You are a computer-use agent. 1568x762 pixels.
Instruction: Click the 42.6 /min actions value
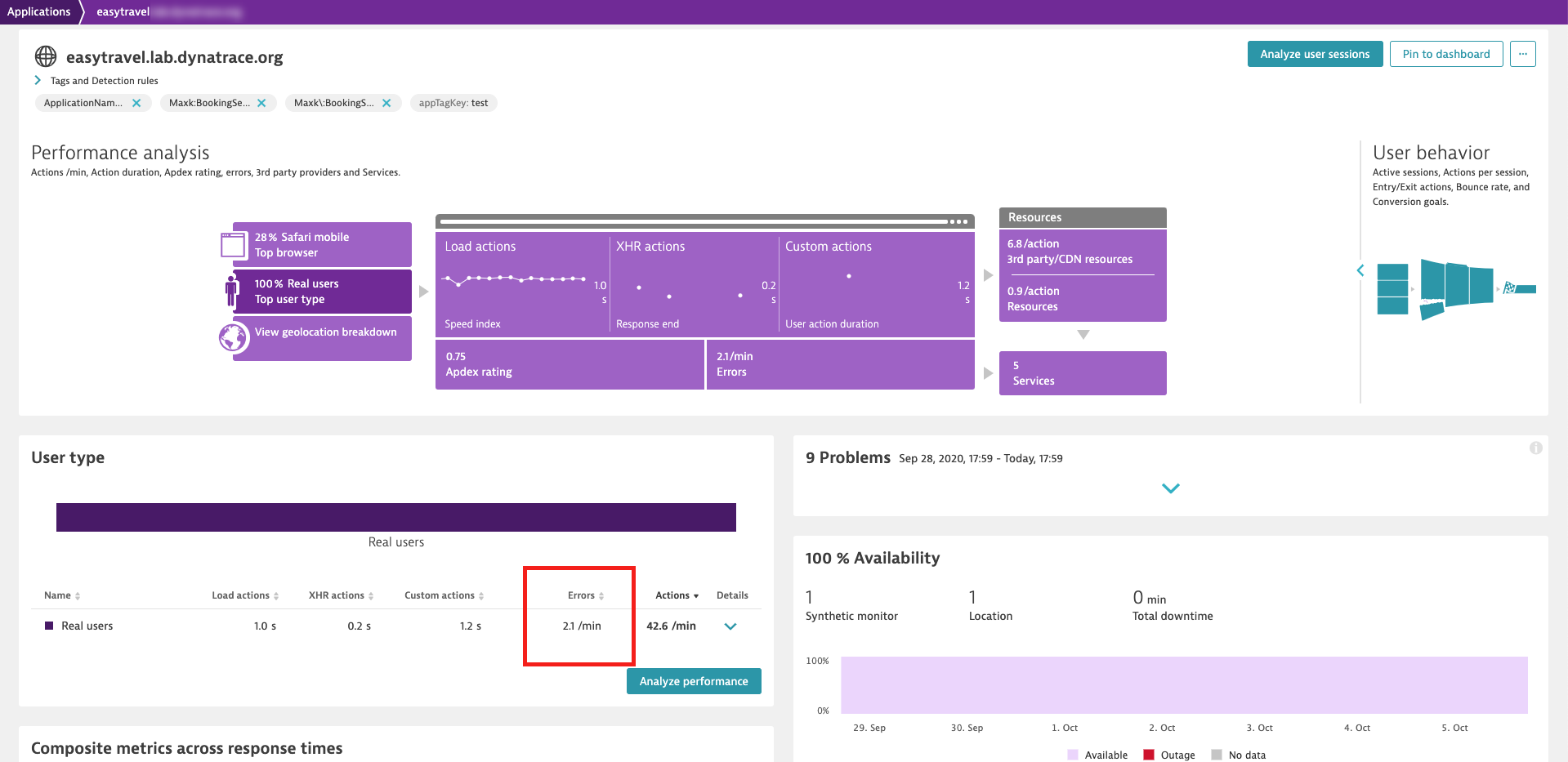(671, 626)
